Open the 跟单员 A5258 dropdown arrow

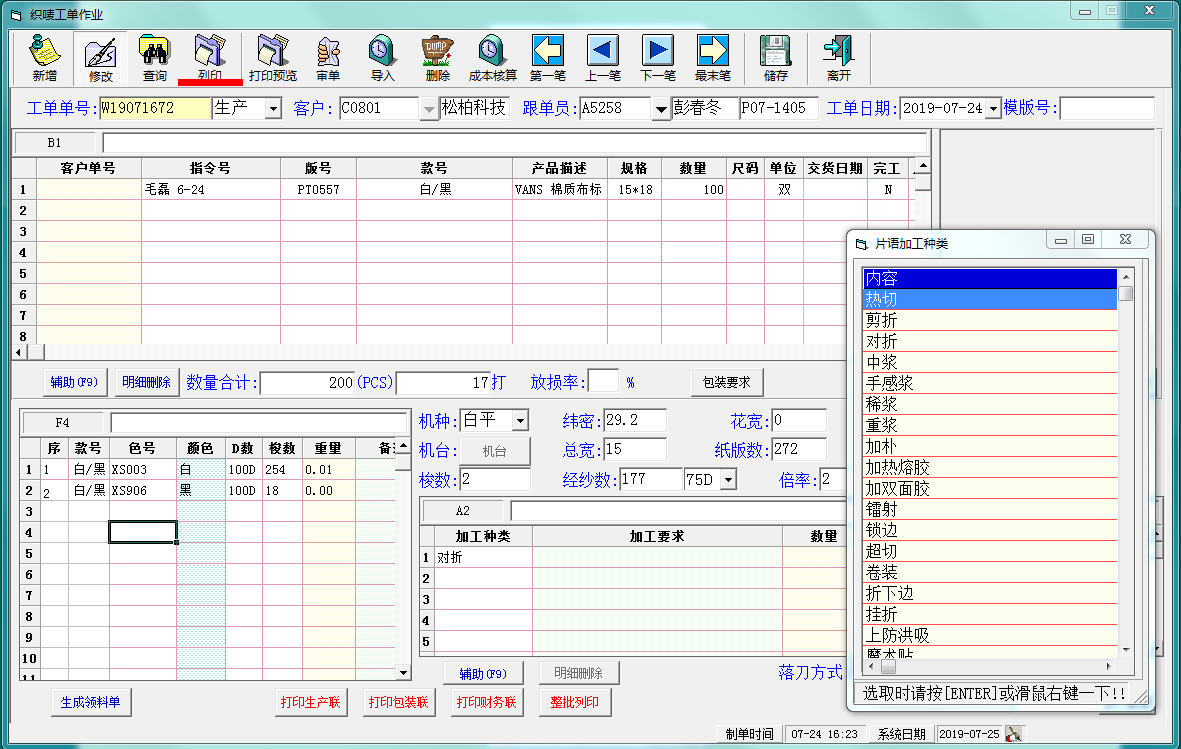tap(661, 109)
